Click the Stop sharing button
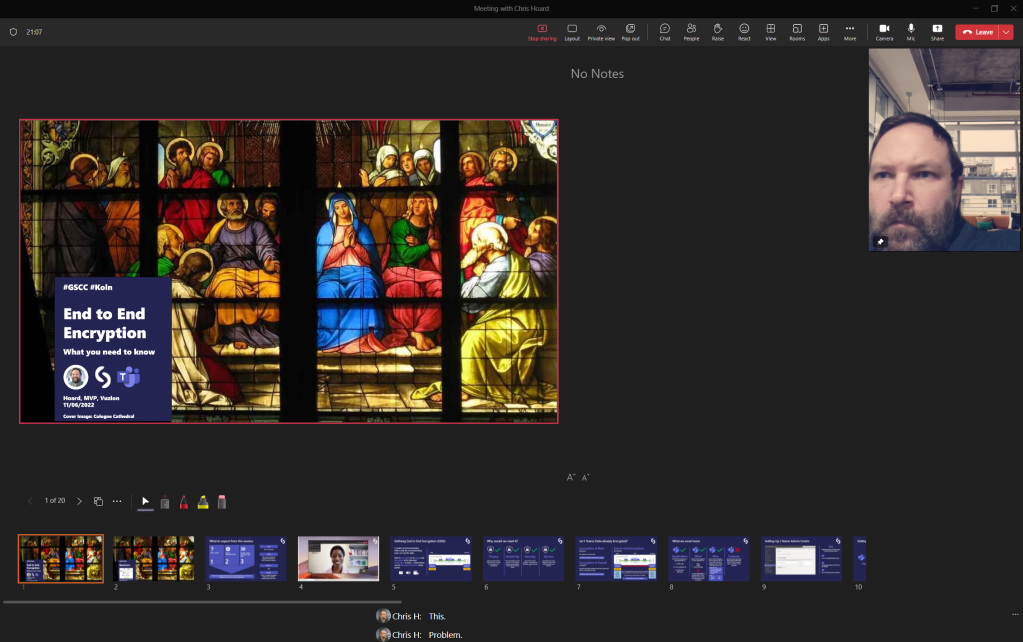The width and height of the screenshot is (1023, 642). (541, 32)
